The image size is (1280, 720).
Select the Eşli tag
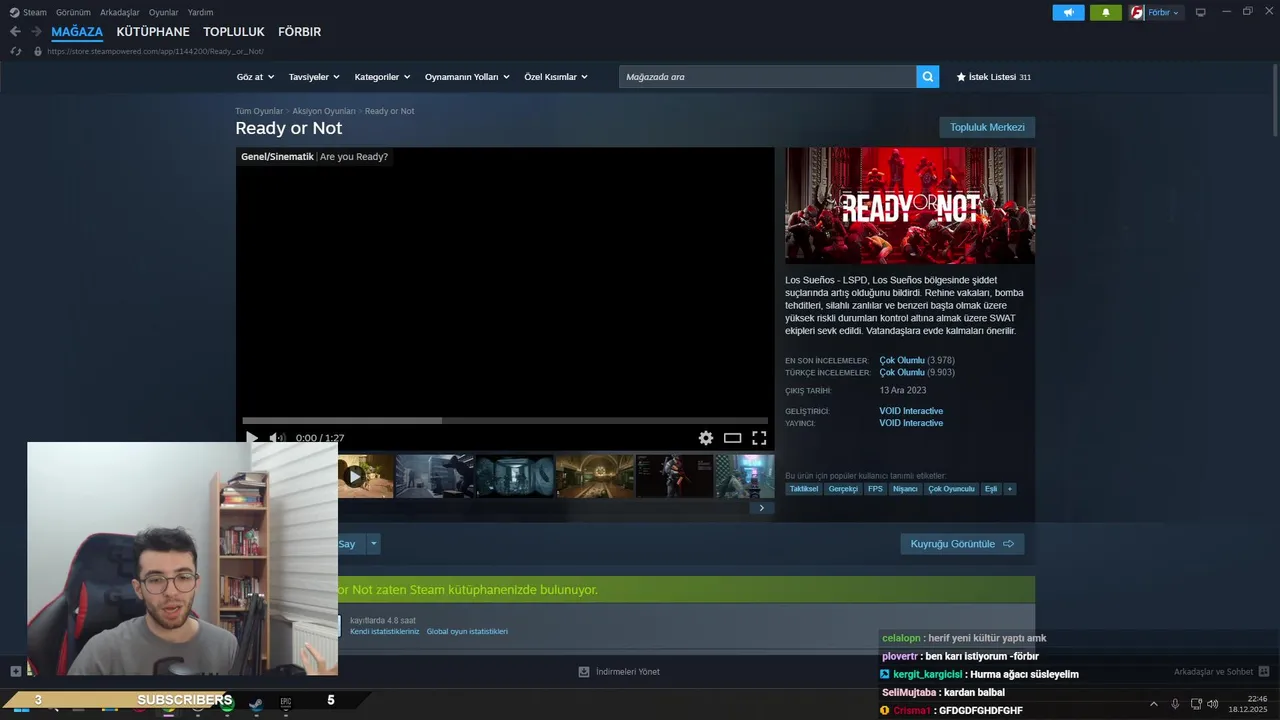(x=991, y=489)
